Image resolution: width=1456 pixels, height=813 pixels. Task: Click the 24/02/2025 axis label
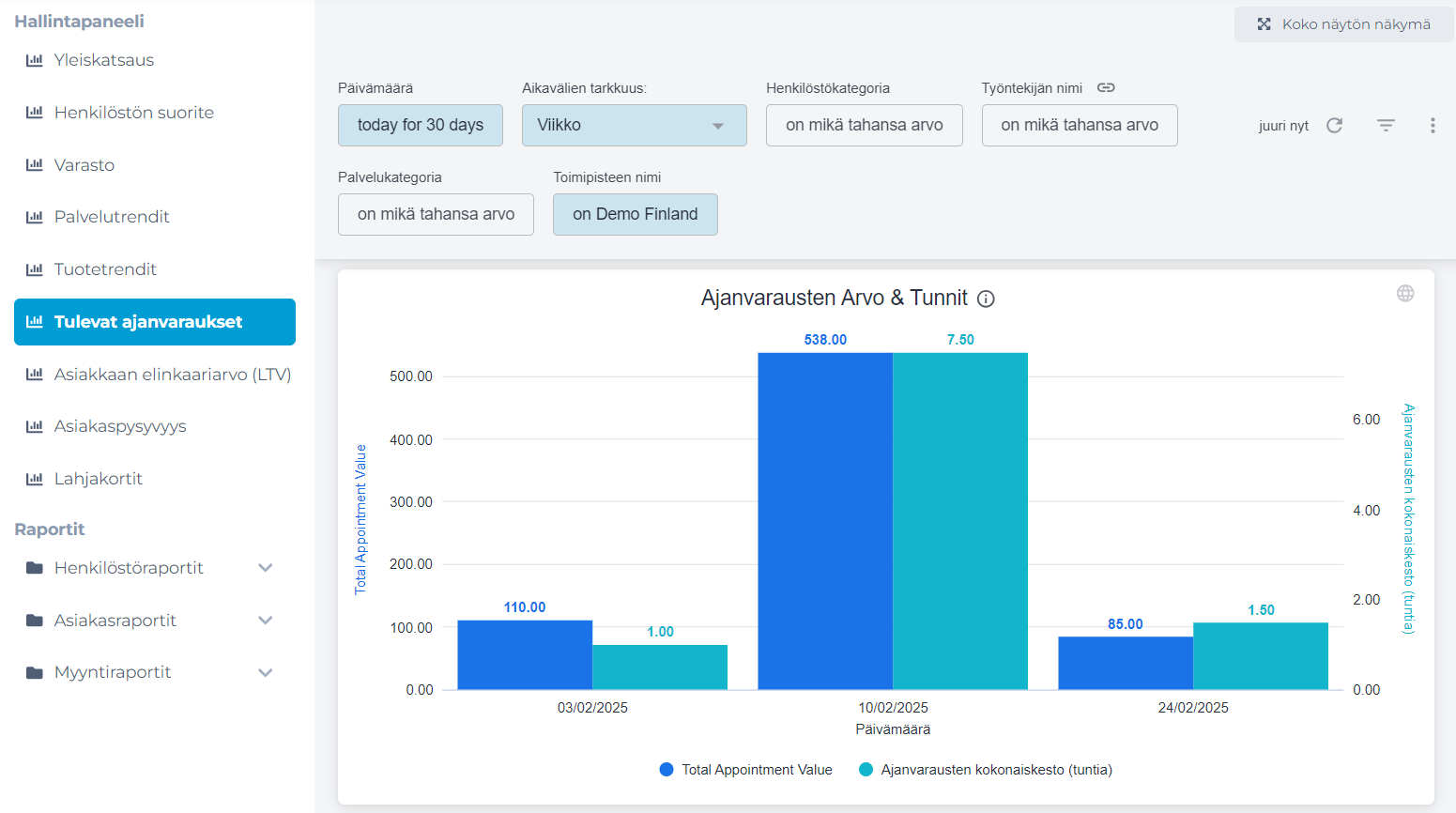pos(1193,708)
